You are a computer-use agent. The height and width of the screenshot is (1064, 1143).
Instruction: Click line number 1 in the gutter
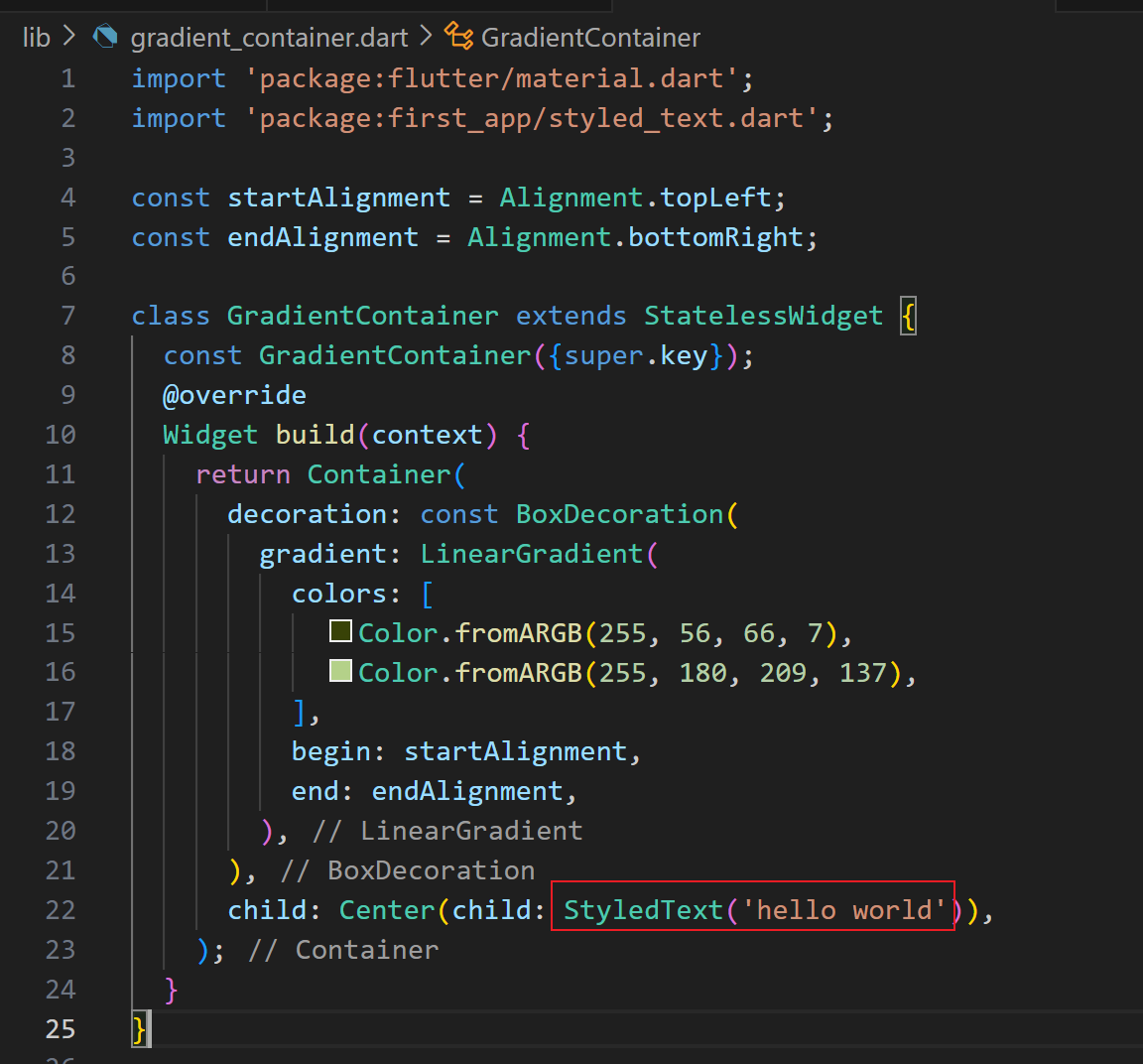68,78
